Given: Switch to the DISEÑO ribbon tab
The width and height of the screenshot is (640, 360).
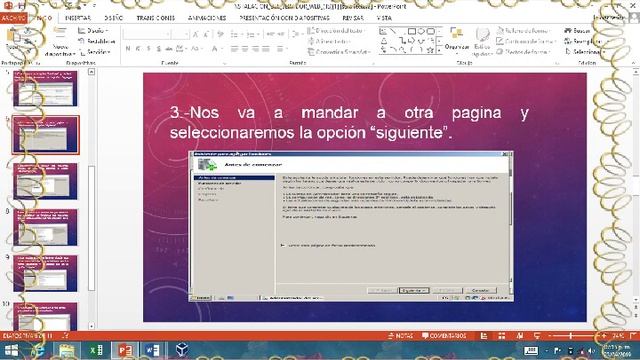Looking at the screenshot, I should 113,18.
